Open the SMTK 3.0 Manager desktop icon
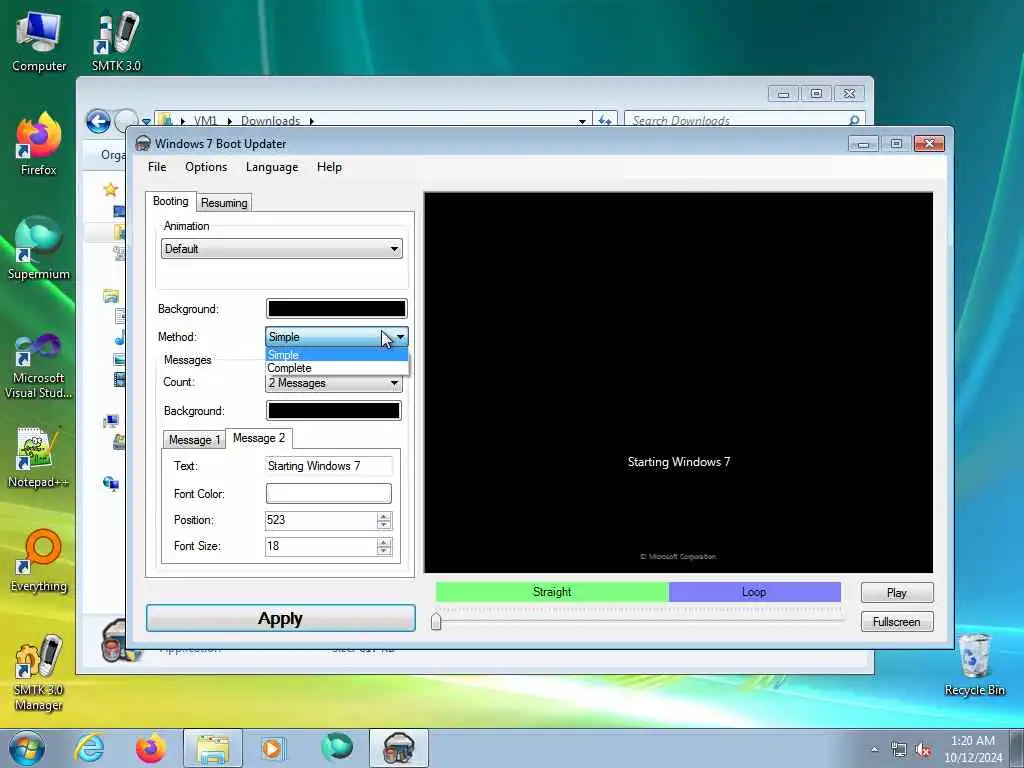Image resolution: width=1024 pixels, height=768 pixels. (39, 674)
